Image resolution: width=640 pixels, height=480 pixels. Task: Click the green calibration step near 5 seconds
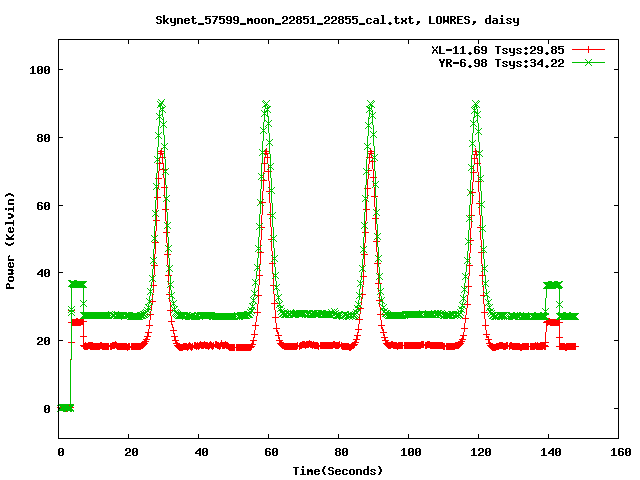tap(78, 284)
